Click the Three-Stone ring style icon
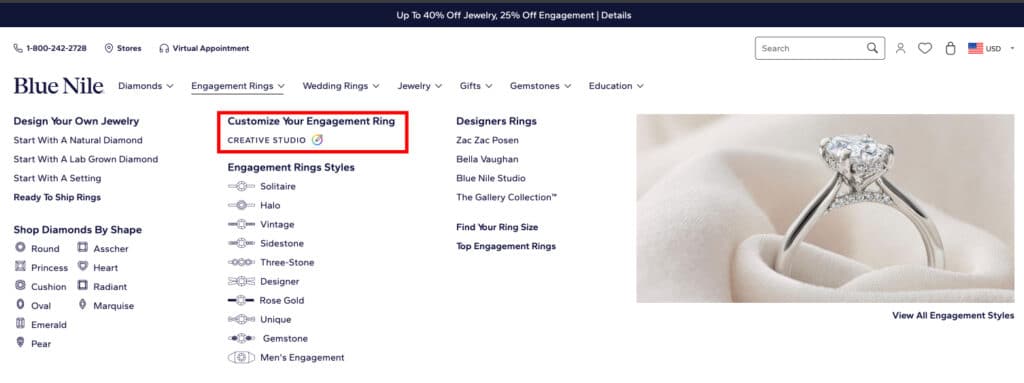 point(241,262)
